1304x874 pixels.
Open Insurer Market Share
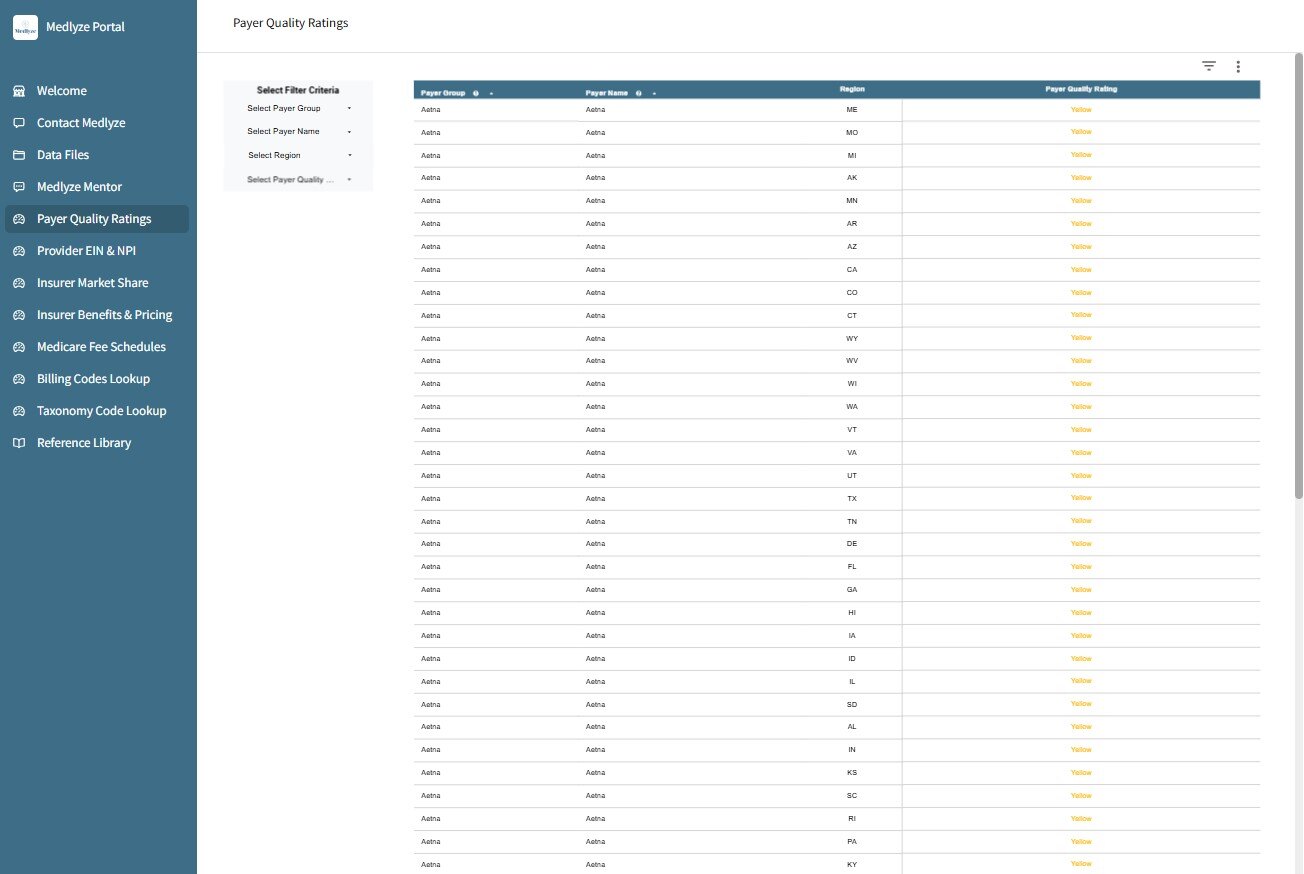(98, 283)
